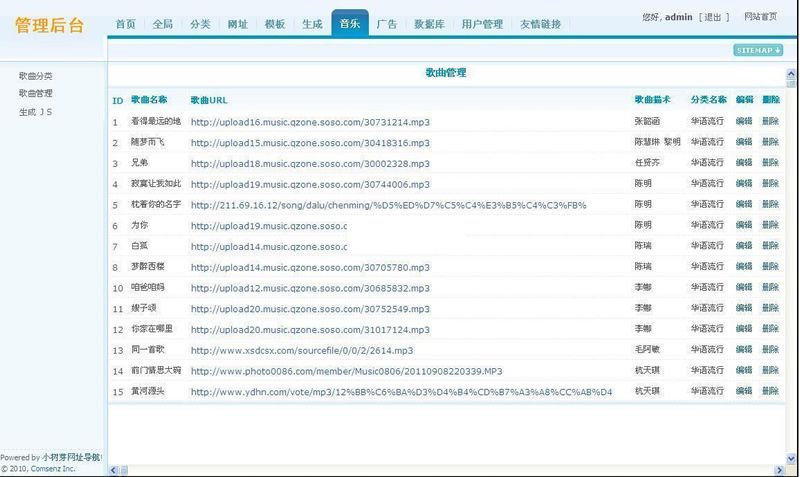Screen dimensions: 800x477
Task: Click the 歌曲URL column header
Action: 209,100
